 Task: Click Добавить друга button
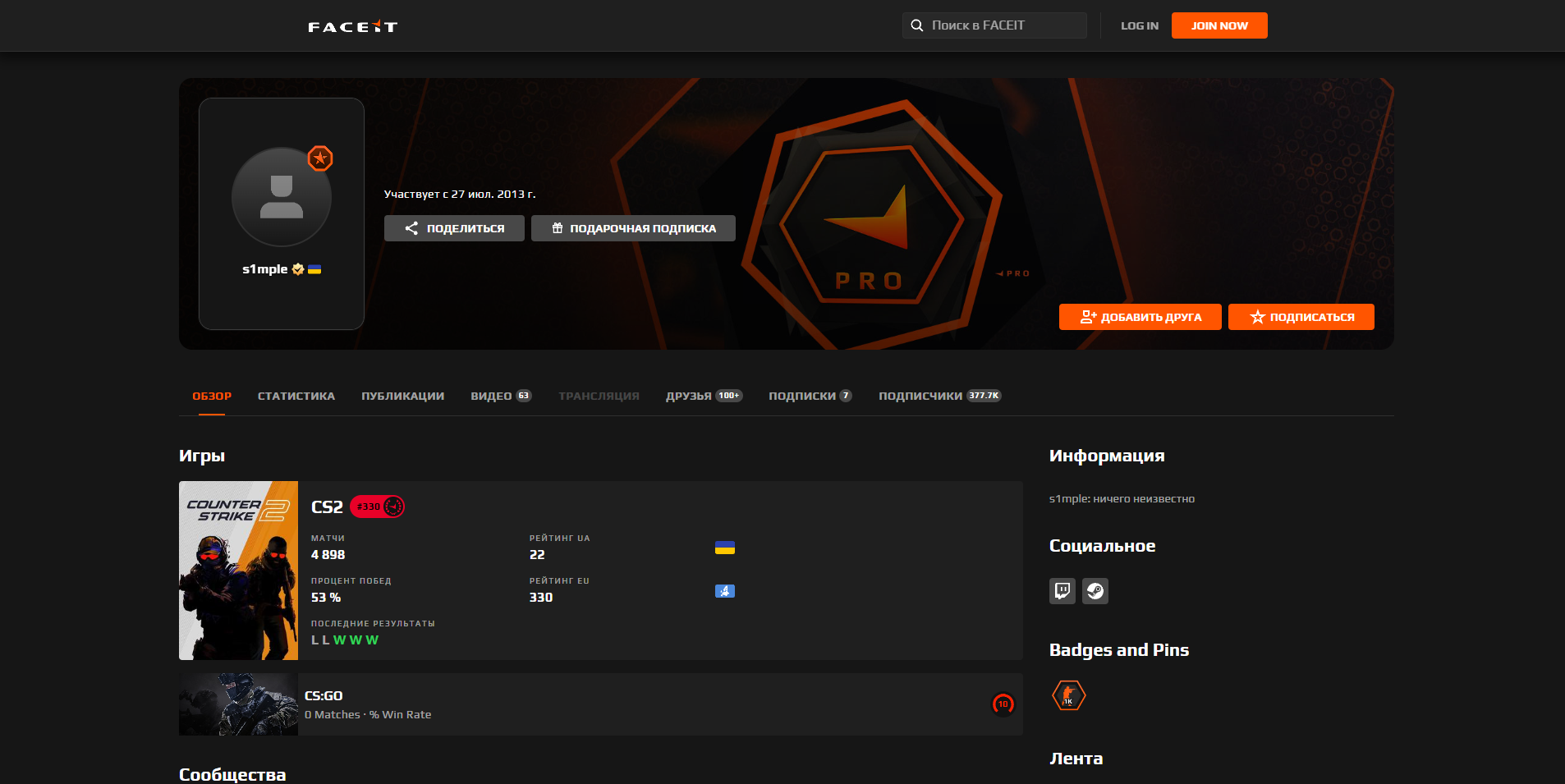click(x=1140, y=317)
